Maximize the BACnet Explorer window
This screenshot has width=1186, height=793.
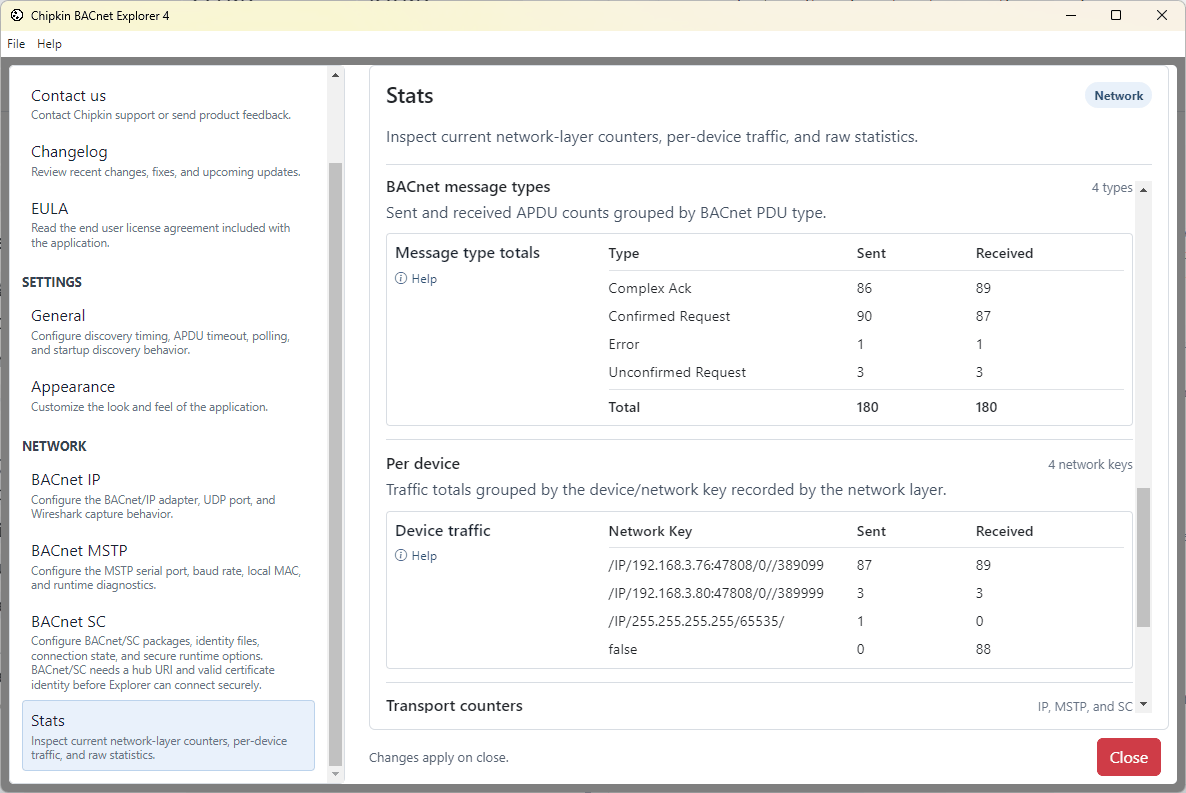[1116, 15]
